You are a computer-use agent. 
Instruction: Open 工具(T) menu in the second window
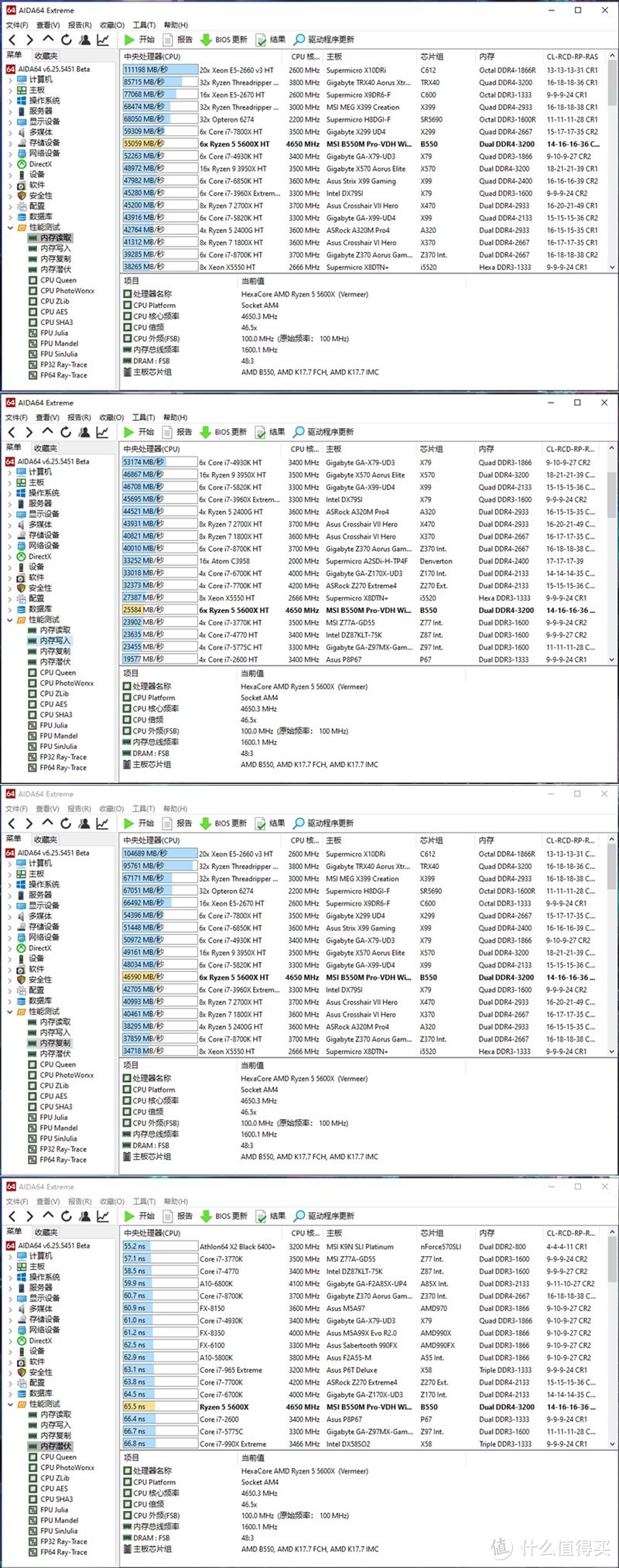[143, 418]
